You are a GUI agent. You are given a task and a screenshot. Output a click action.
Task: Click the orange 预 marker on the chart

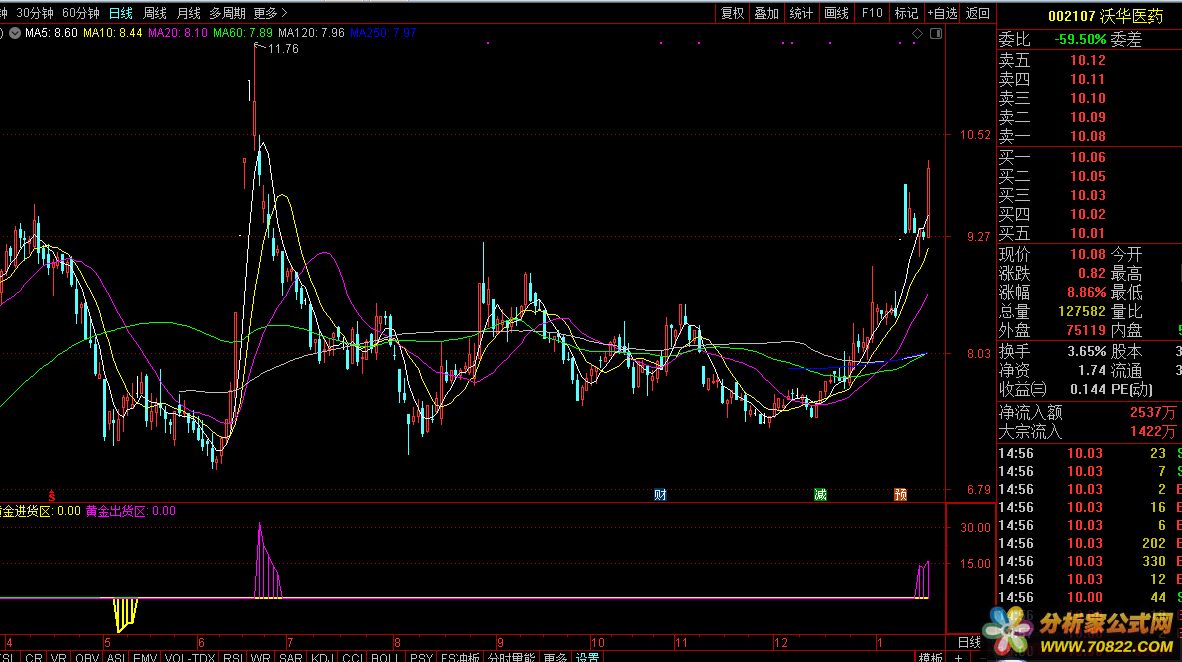(x=901, y=494)
